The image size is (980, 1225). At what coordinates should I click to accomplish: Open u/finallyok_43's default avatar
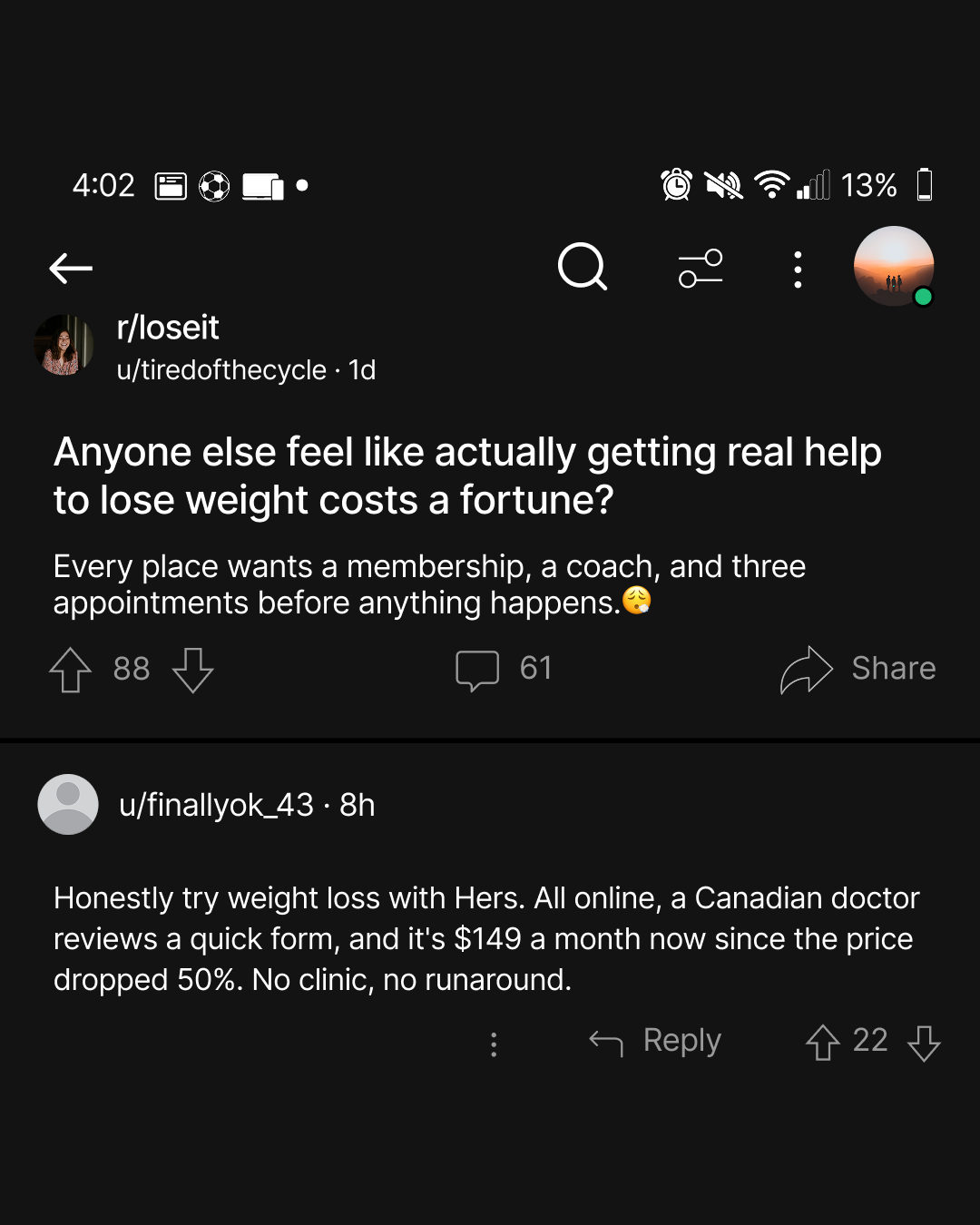[x=68, y=804]
